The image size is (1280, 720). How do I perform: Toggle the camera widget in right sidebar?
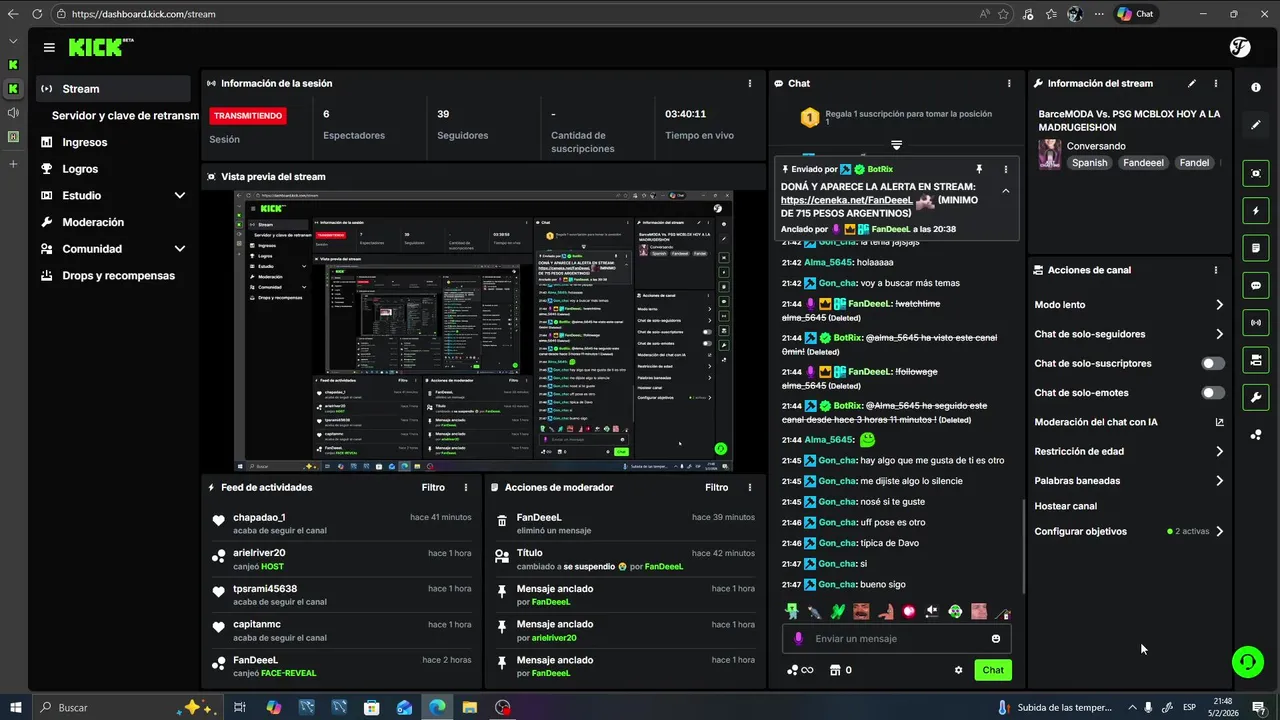coord(1256,360)
